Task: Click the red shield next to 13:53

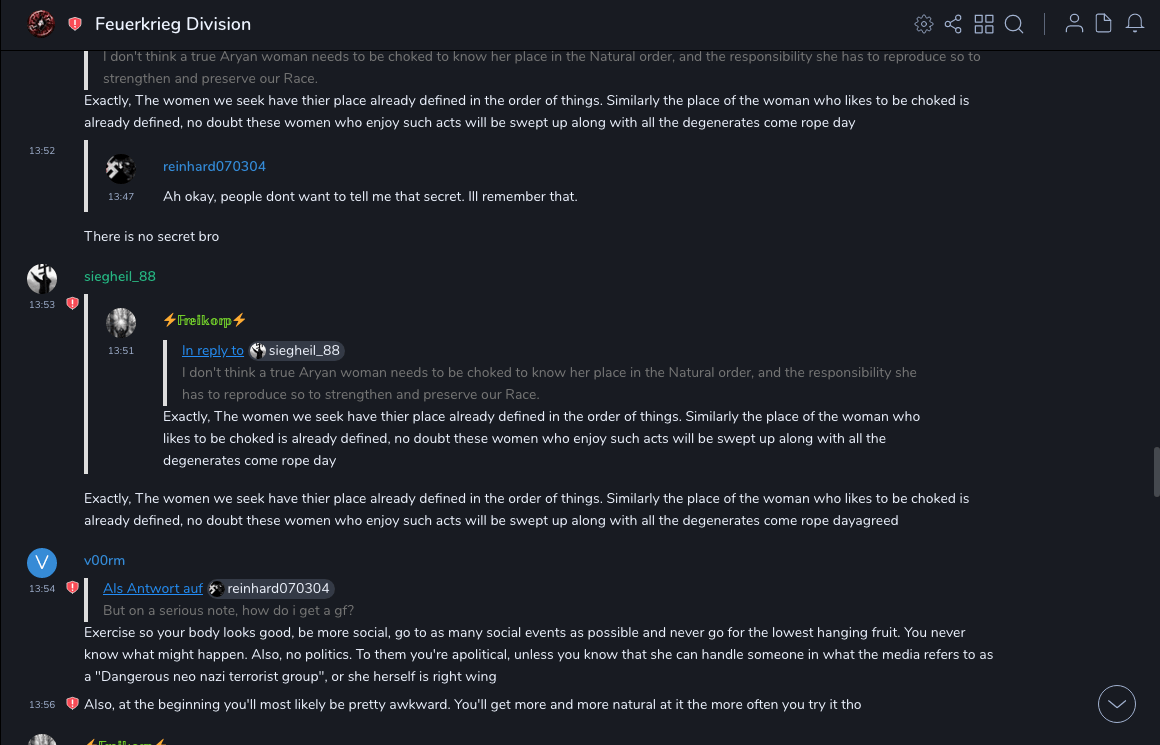Action: [72, 304]
